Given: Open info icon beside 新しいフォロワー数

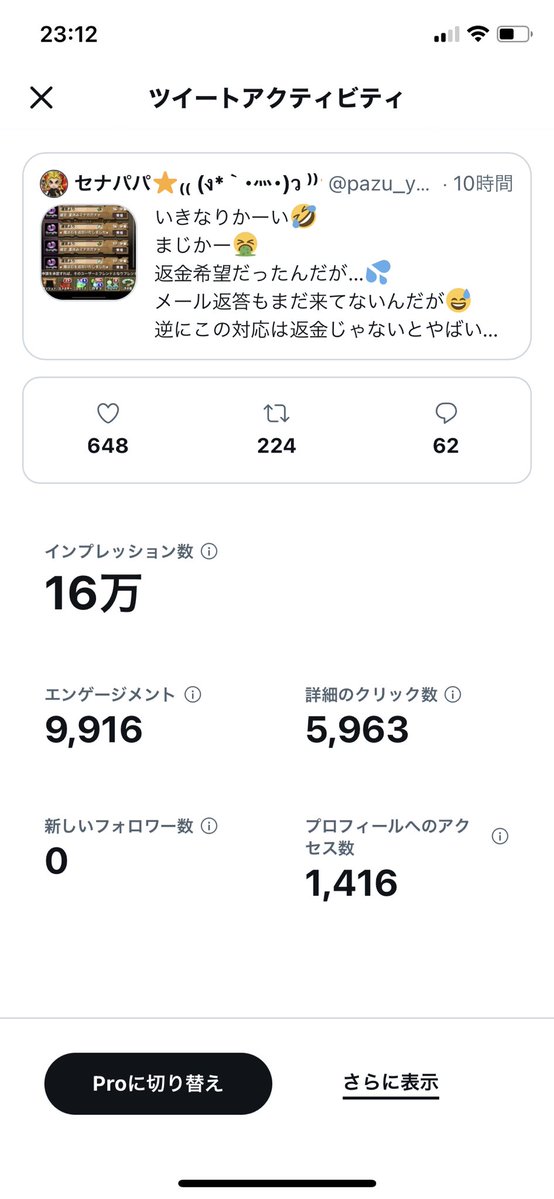Looking at the screenshot, I should point(209,827).
